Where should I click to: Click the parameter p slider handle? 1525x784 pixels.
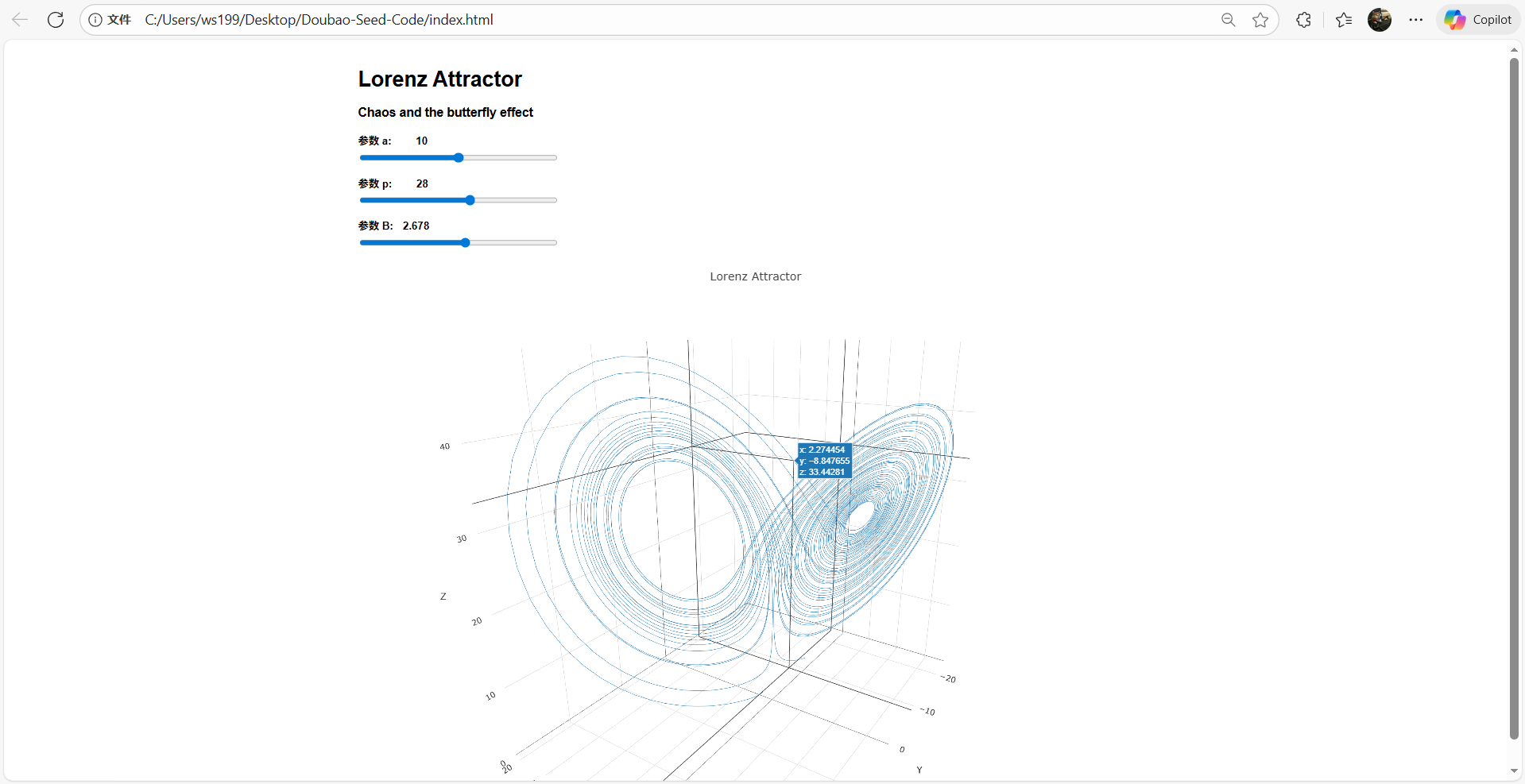point(470,200)
